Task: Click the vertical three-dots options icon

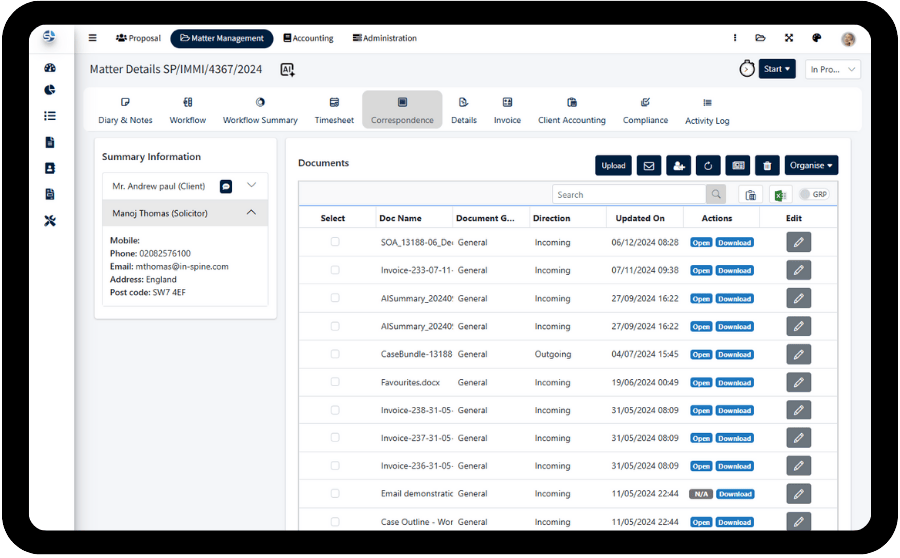Action: pos(735,38)
